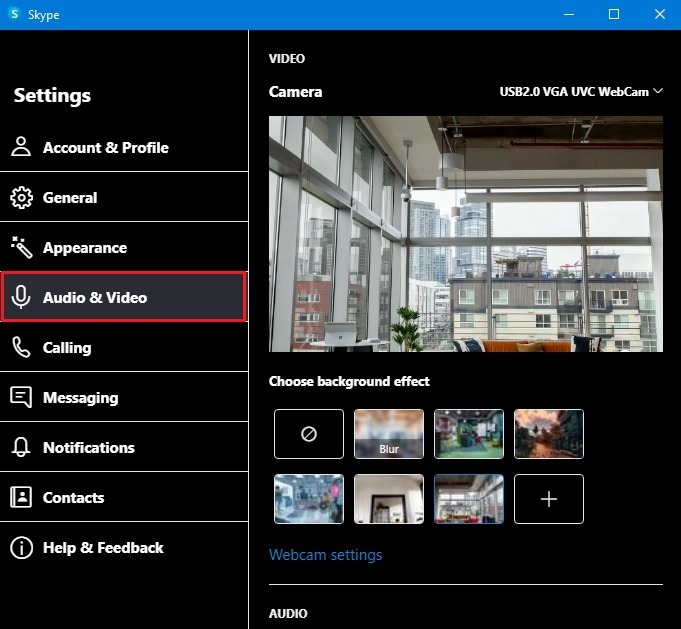Click the bell icon beside Notifications
Screen dimensions: 681x629
(x=21, y=447)
